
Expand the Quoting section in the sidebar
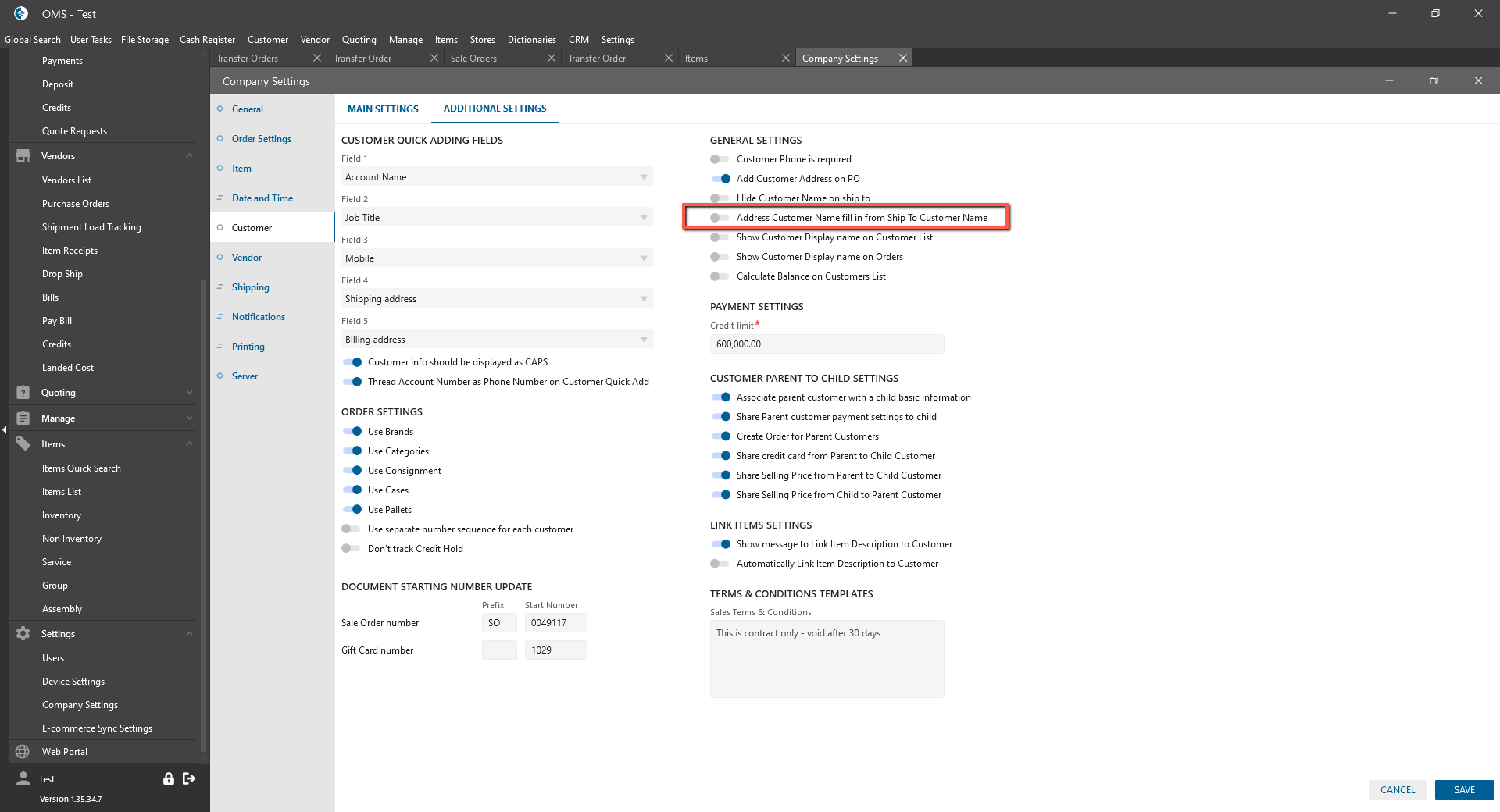point(189,393)
